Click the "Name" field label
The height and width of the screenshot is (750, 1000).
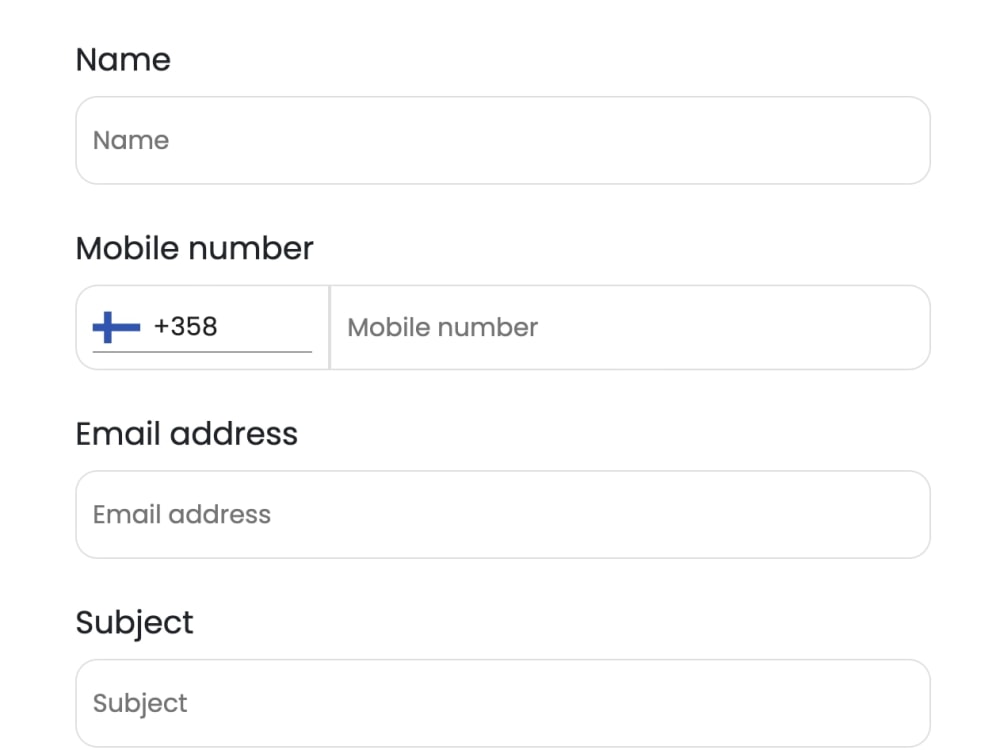click(x=123, y=60)
